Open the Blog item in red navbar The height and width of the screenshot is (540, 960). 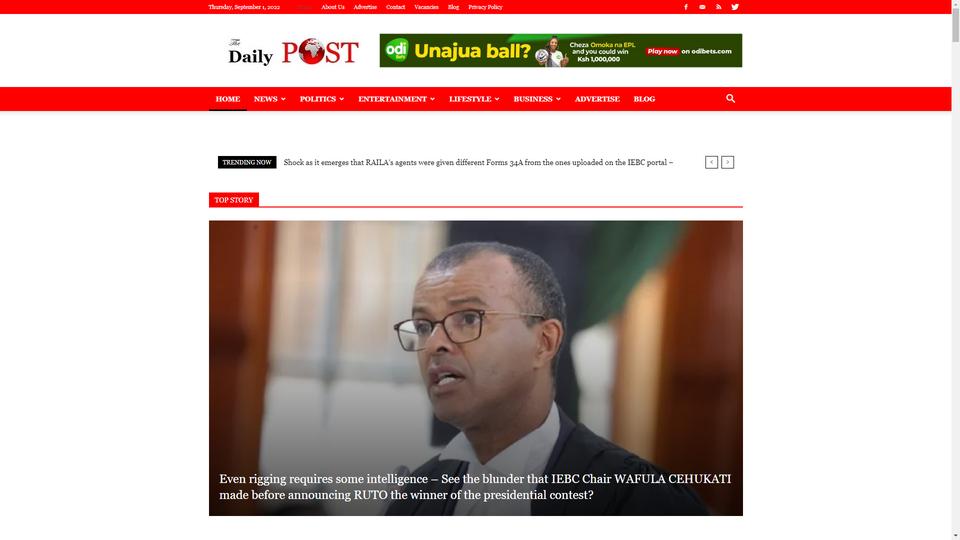pos(644,99)
